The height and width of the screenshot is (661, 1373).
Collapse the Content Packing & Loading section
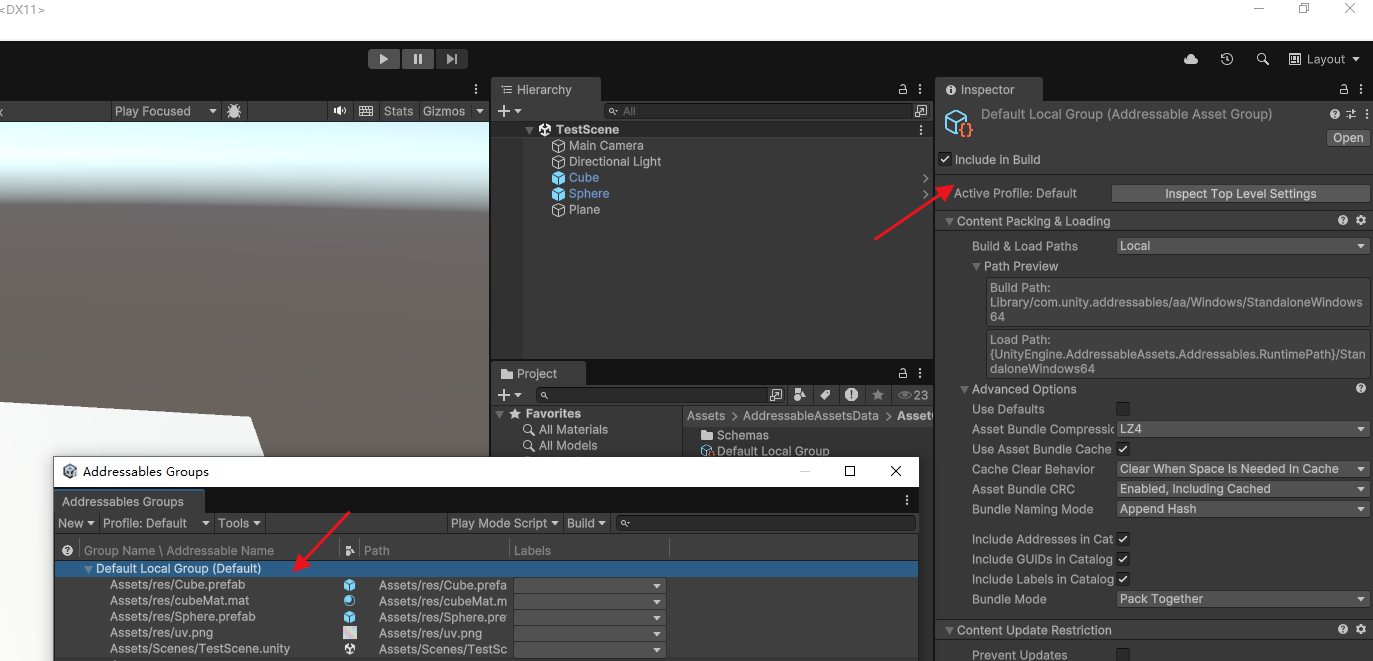click(947, 222)
